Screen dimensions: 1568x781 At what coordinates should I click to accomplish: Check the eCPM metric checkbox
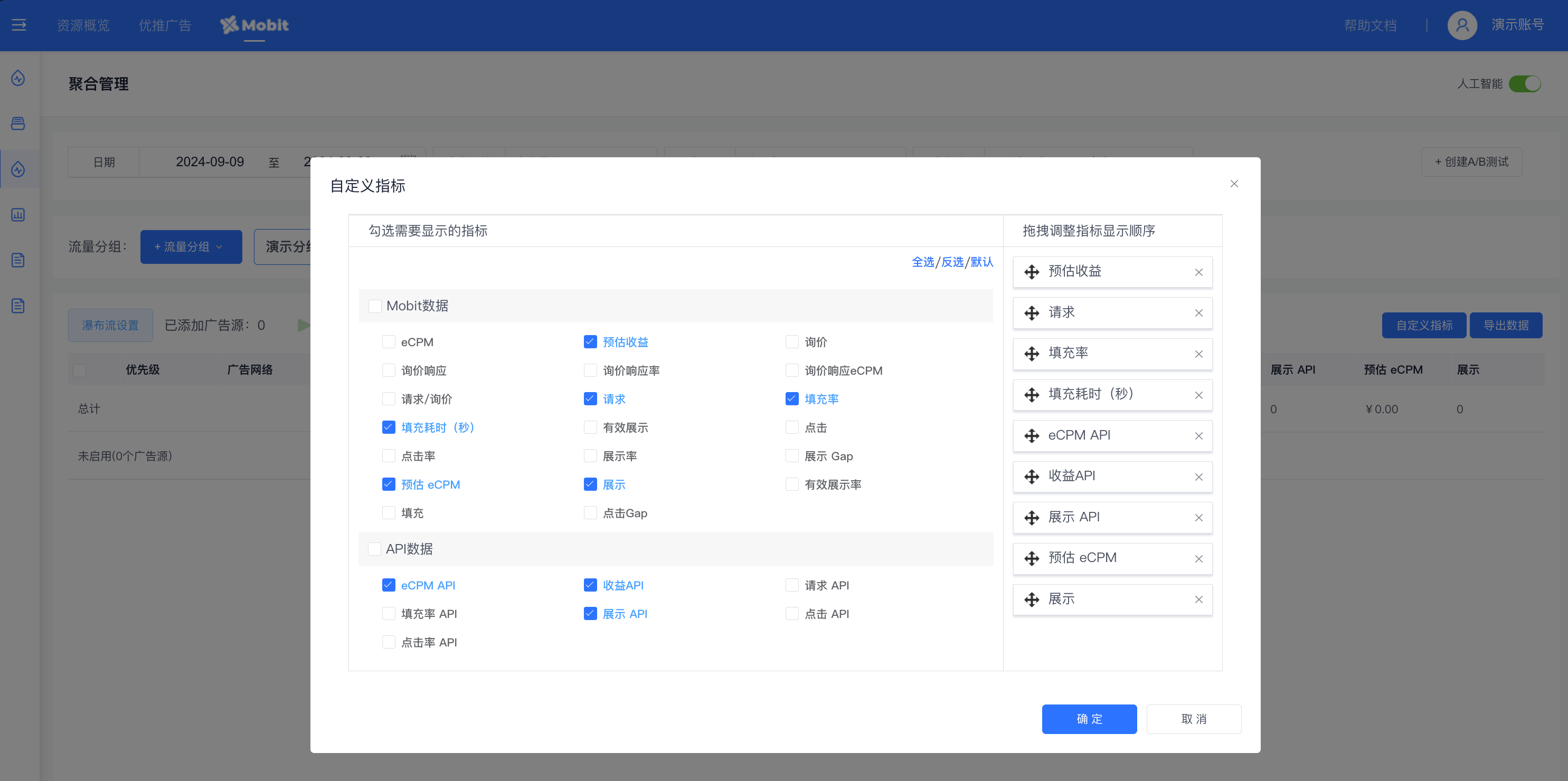[x=389, y=342]
